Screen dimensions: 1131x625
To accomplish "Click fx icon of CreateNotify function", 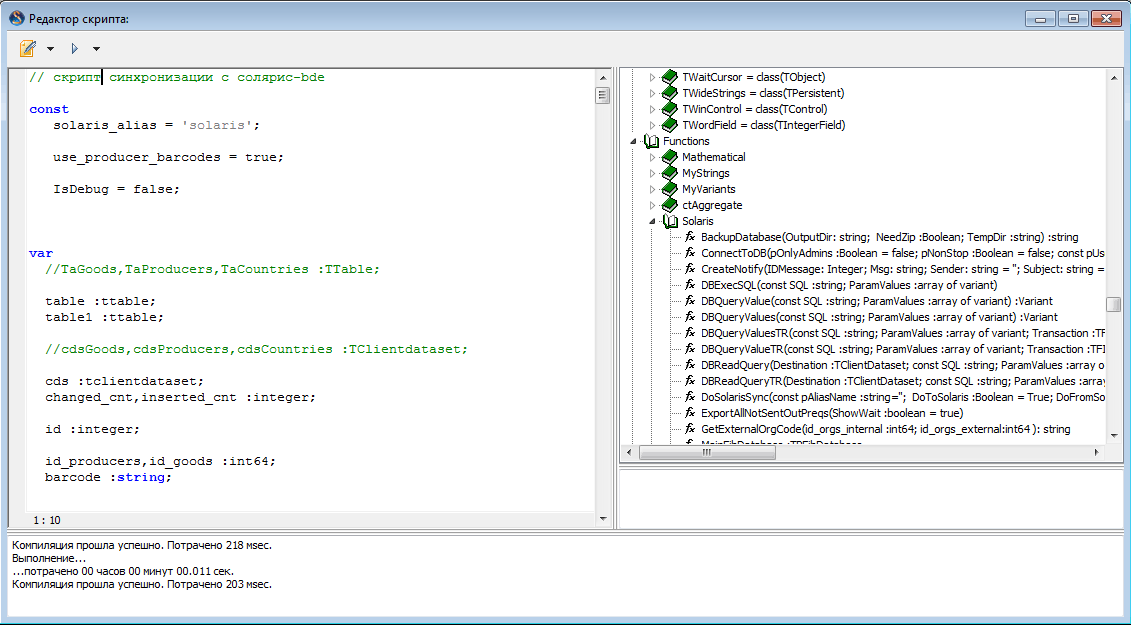I will click(690, 268).
